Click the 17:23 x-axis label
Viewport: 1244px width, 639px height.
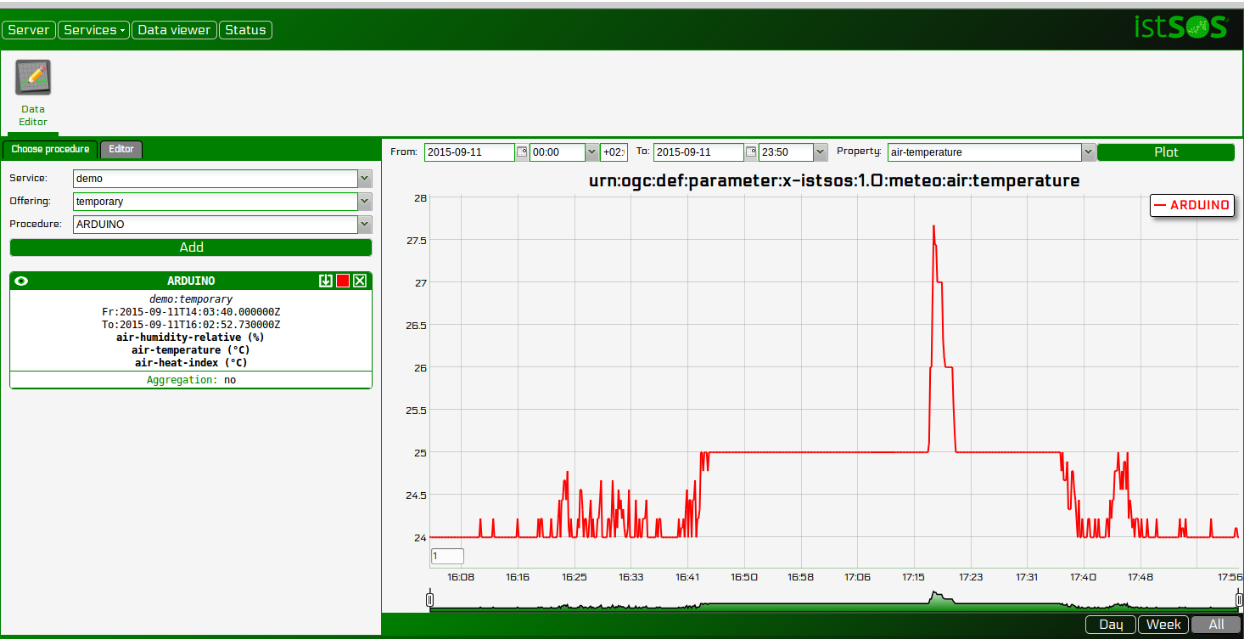(x=970, y=577)
